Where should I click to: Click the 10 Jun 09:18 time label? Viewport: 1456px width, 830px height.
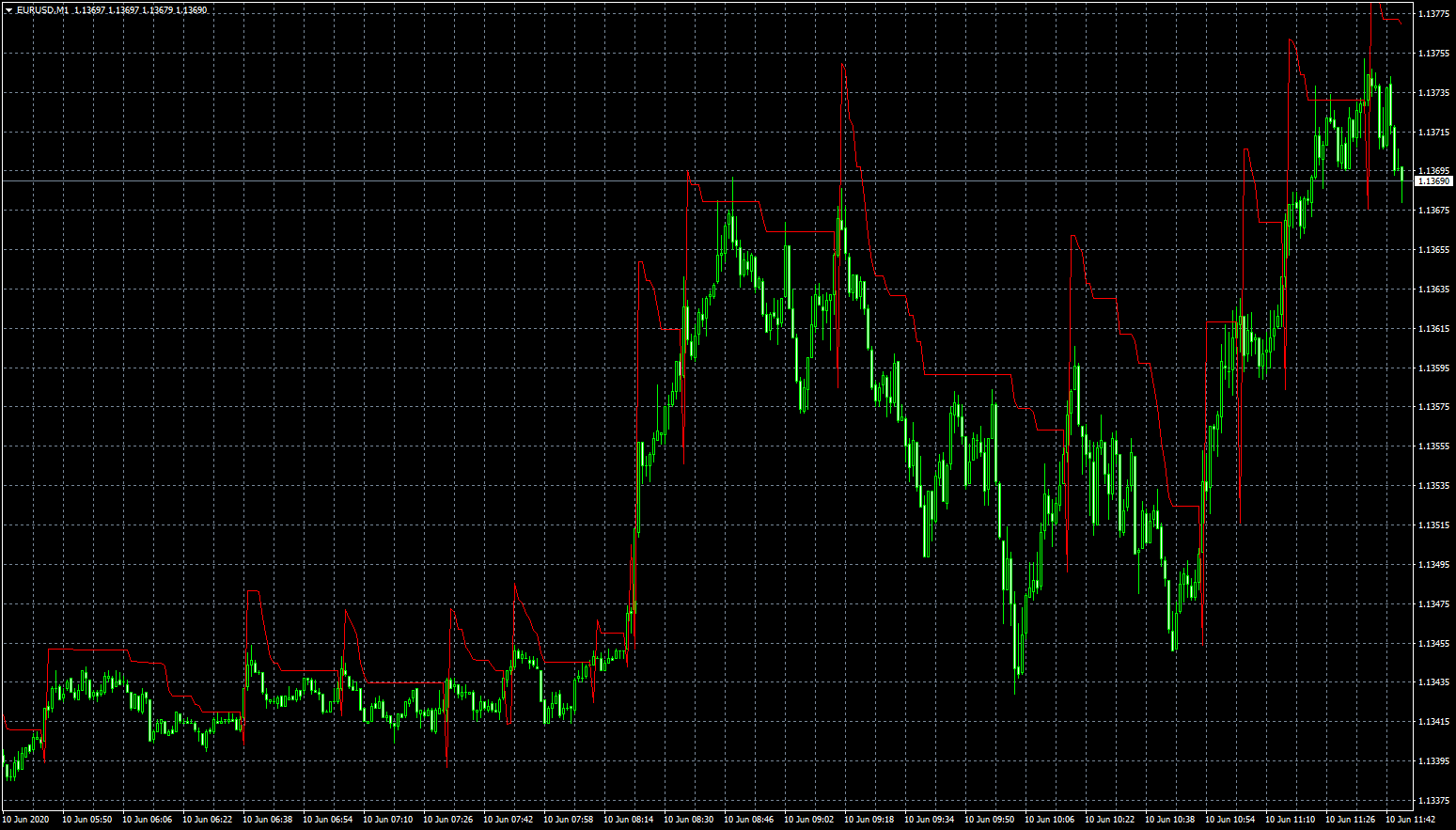(869, 820)
